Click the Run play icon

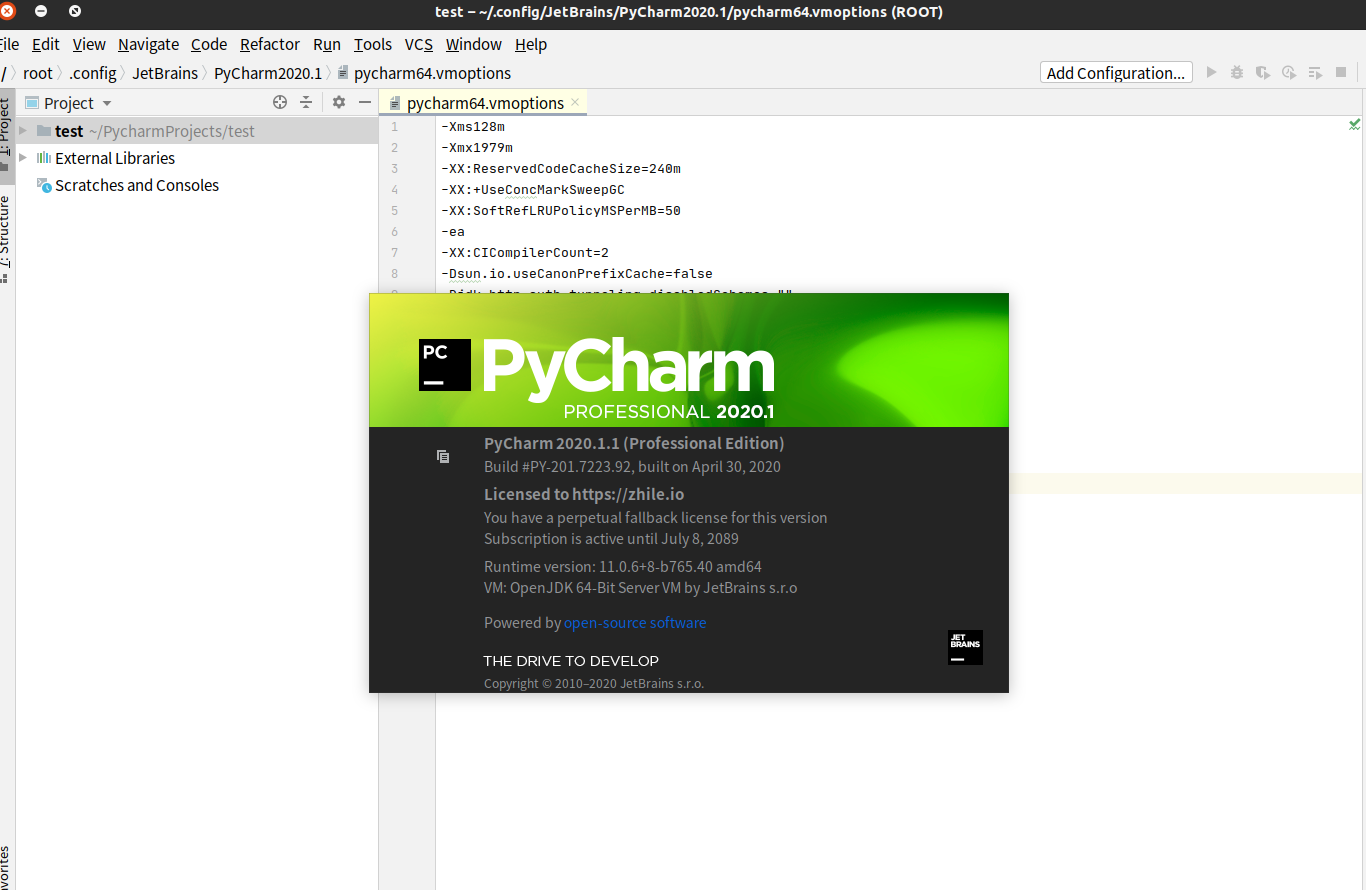(1211, 73)
